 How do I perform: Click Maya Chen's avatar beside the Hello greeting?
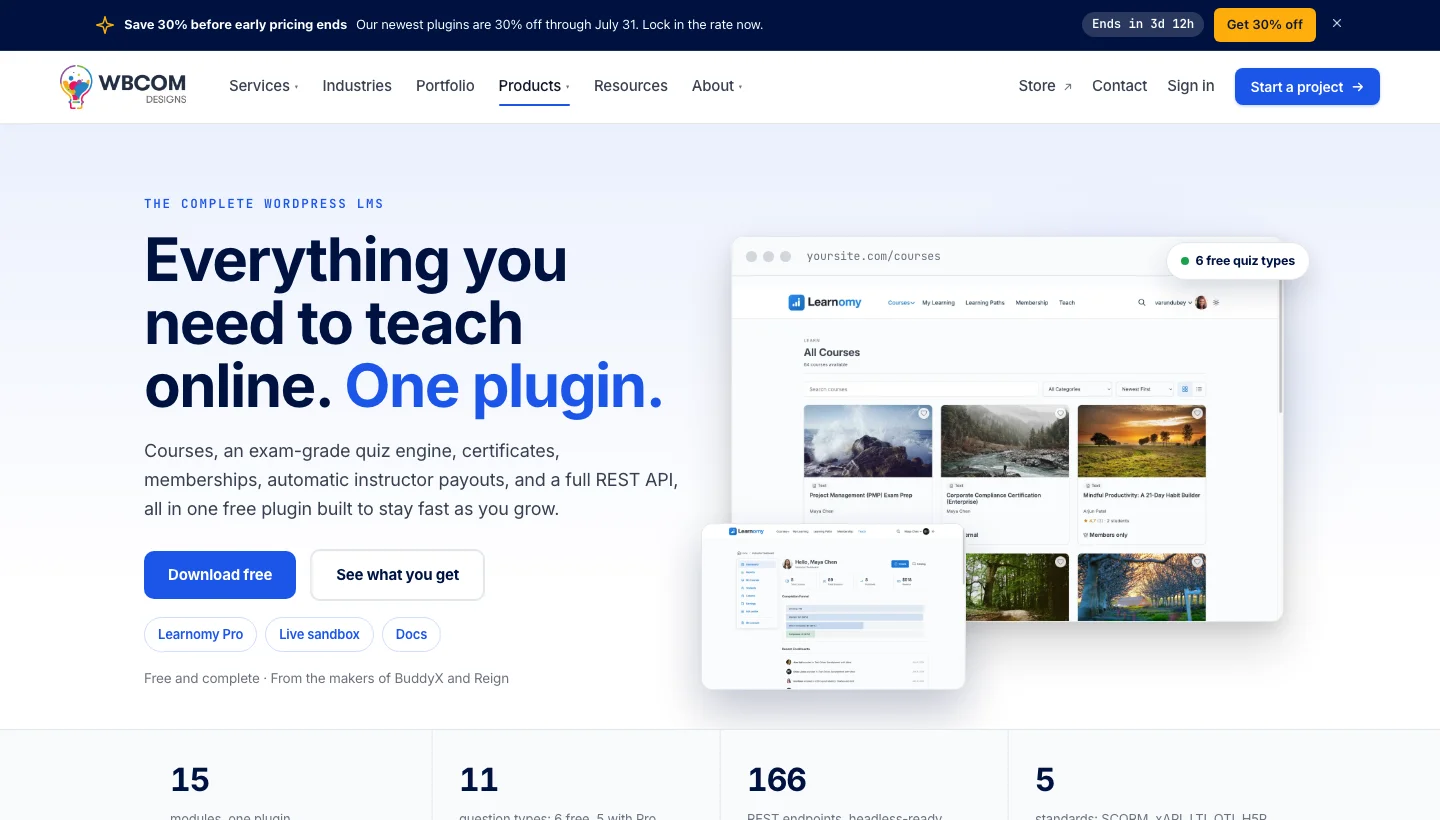click(x=787, y=564)
